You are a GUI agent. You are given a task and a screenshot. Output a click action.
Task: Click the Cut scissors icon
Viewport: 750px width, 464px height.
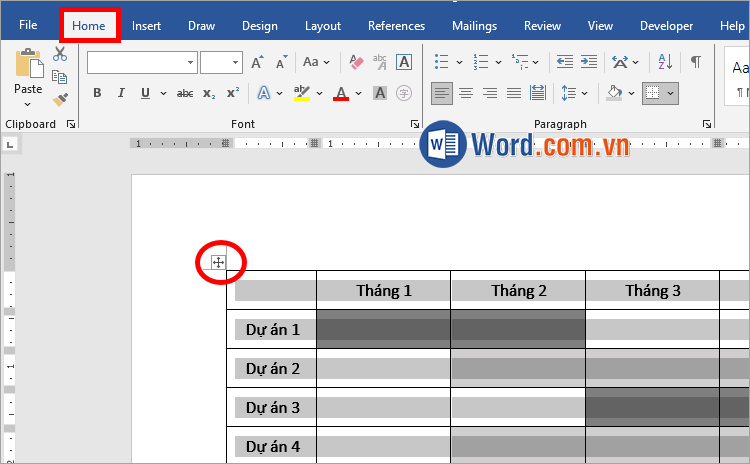click(x=60, y=54)
